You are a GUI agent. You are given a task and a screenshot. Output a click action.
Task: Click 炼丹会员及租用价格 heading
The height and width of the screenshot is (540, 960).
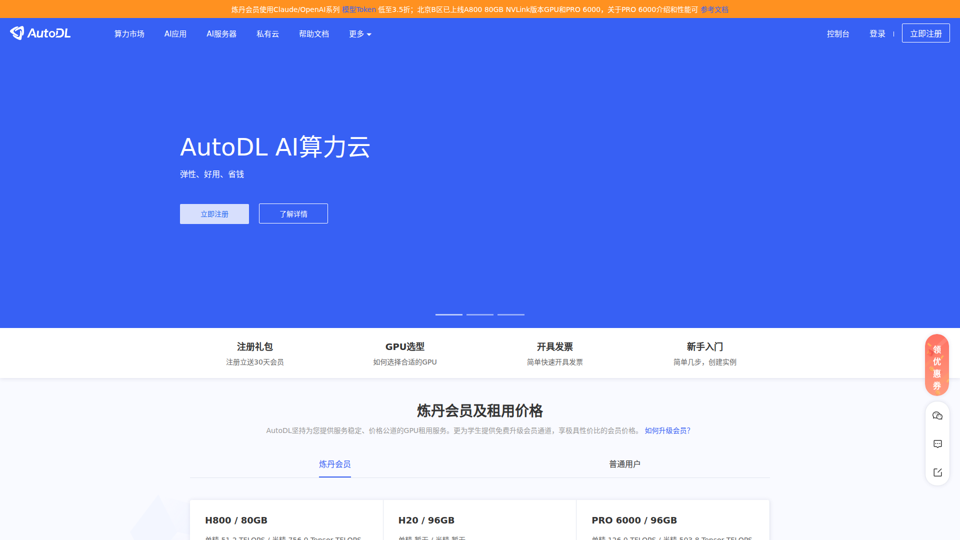(480, 411)
